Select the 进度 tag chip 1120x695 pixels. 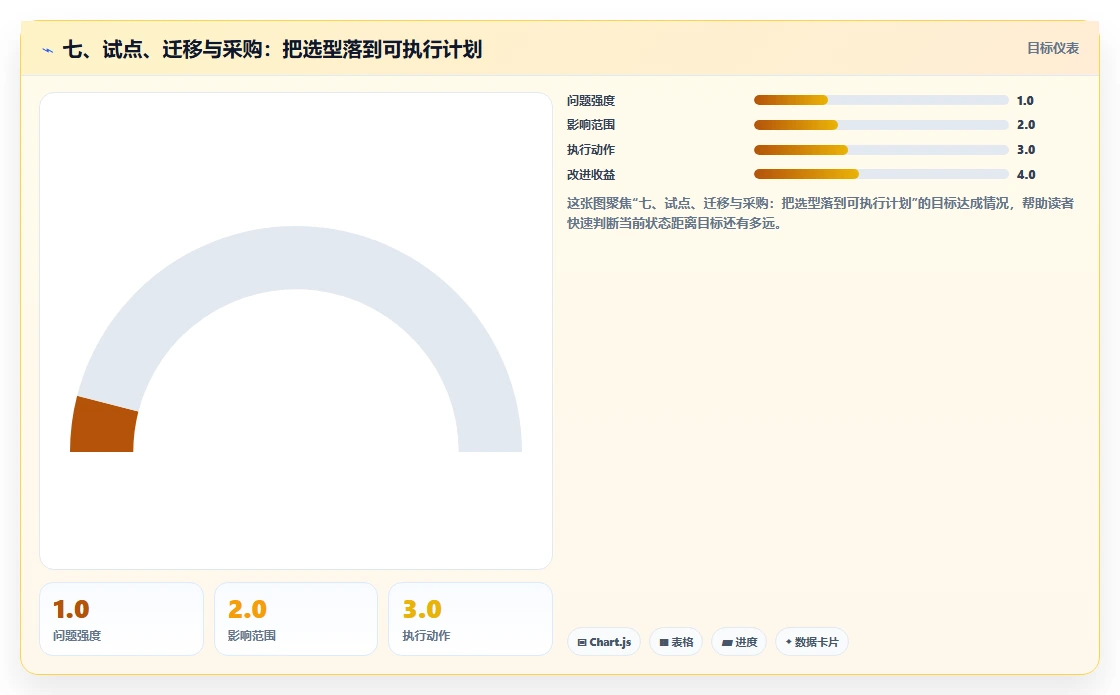pyautogui.click(x=739, y=642)
